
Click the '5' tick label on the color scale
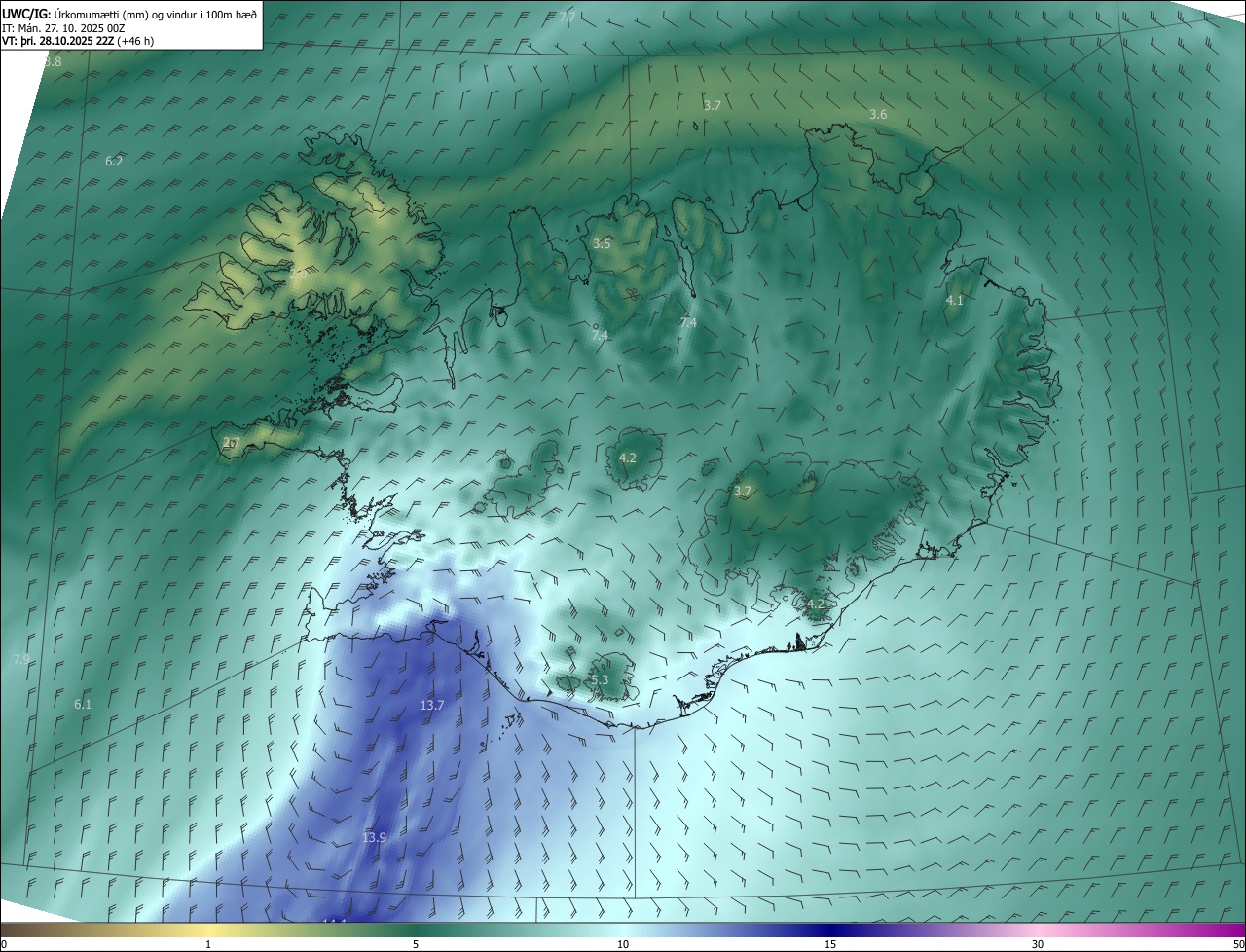pos(416,944)
